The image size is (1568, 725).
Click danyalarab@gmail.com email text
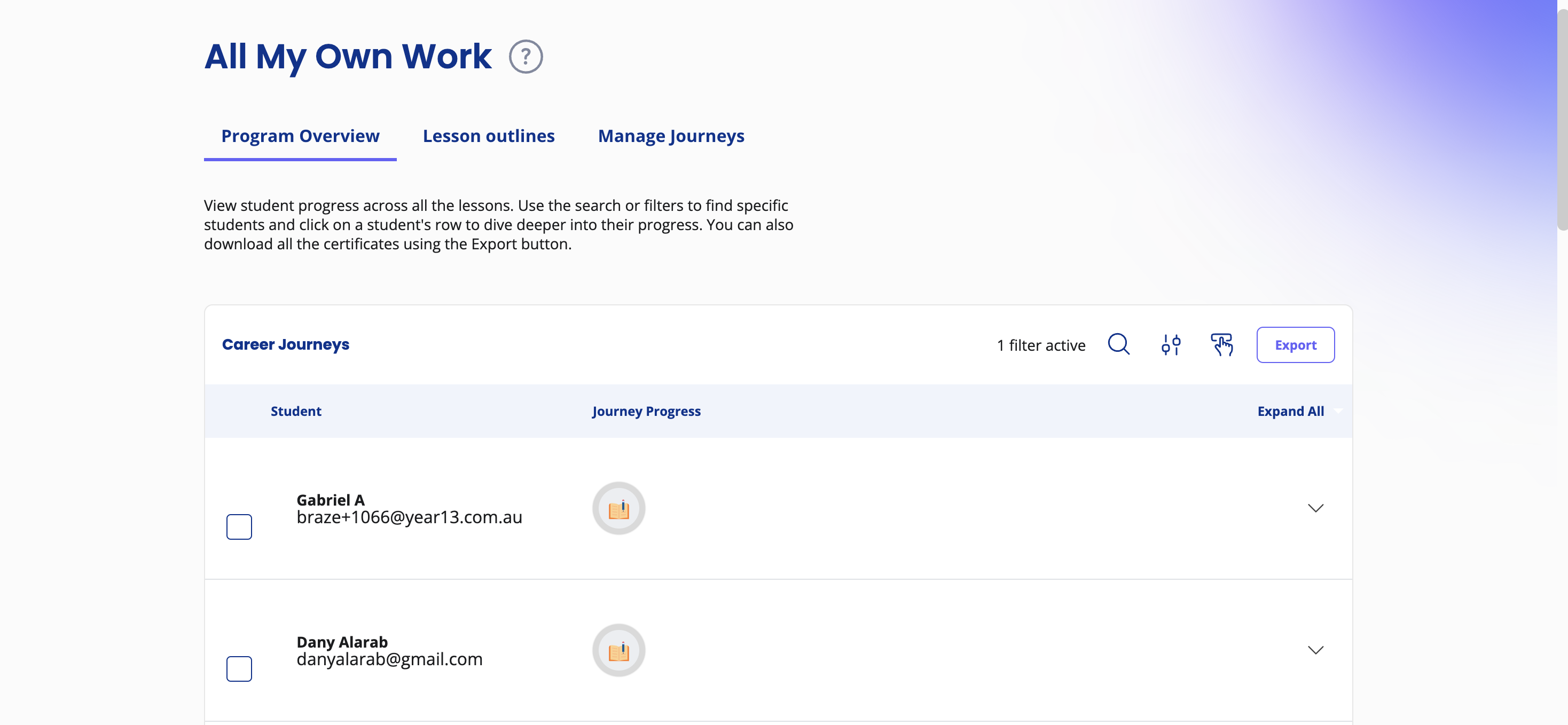click(389, 659)
